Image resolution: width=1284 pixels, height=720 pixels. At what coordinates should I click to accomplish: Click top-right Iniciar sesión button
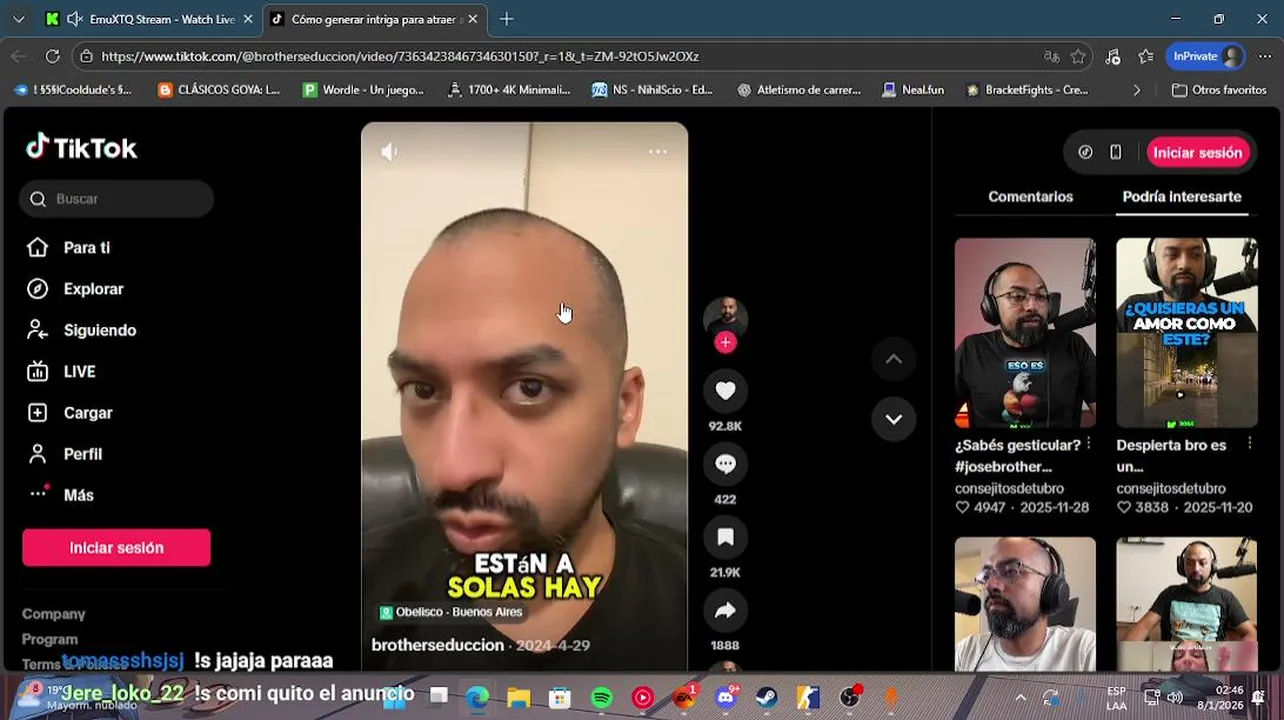tap(1197, 153)
